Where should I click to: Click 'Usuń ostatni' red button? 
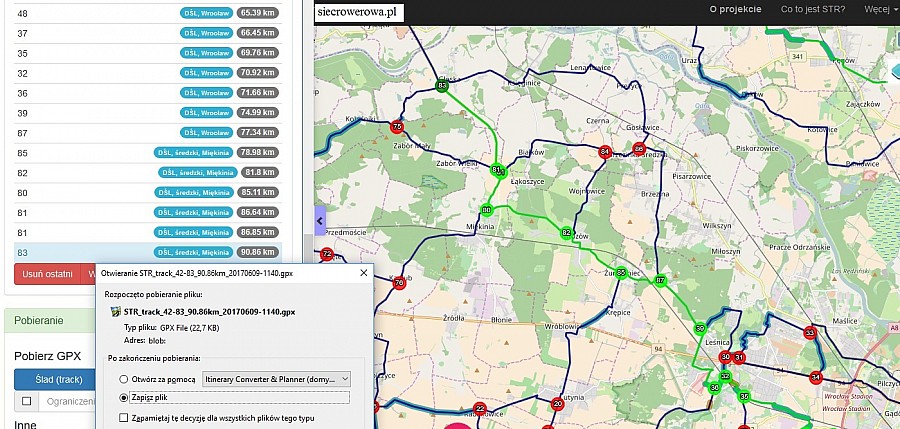click(x=47, y=274)
